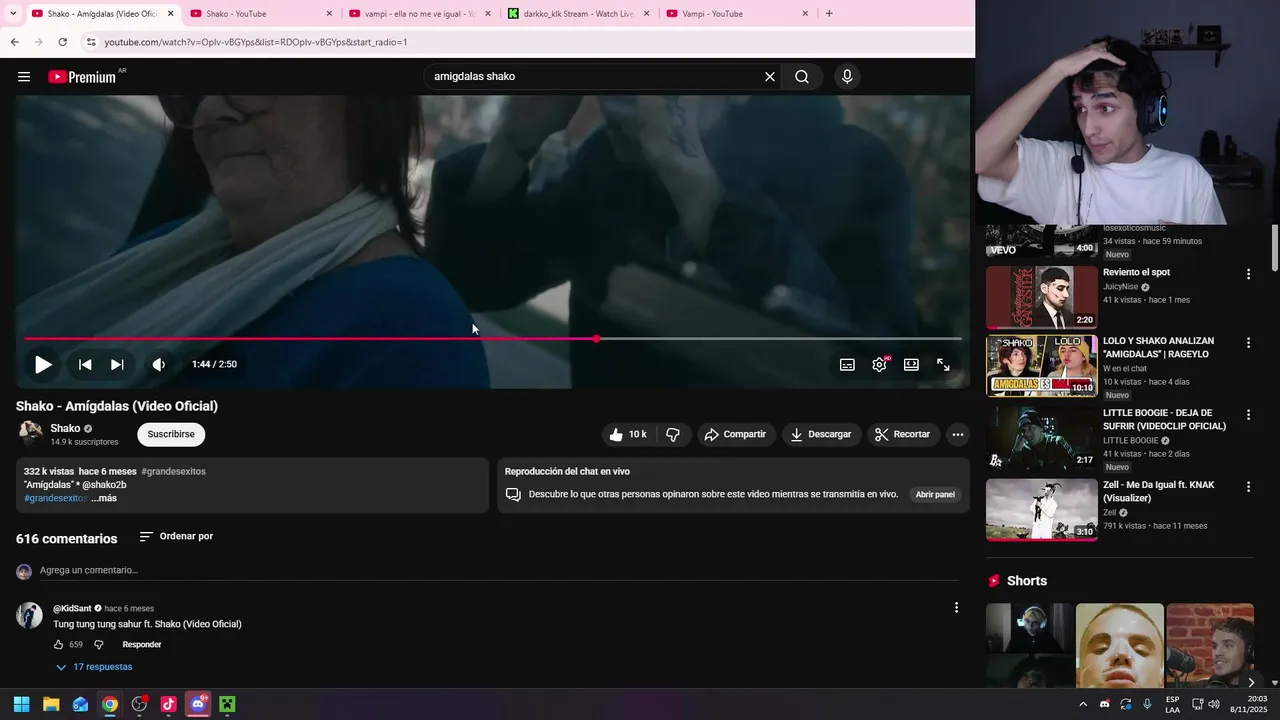Like the video with thumbs up

[x=628, y=434]
